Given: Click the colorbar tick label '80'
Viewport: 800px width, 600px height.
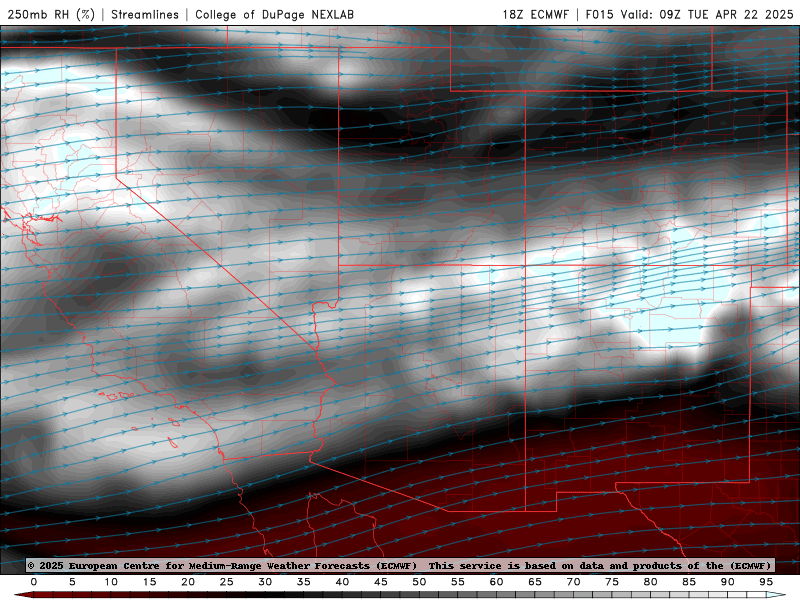Looking at the screenshot, I should click(x=651, y=582).
